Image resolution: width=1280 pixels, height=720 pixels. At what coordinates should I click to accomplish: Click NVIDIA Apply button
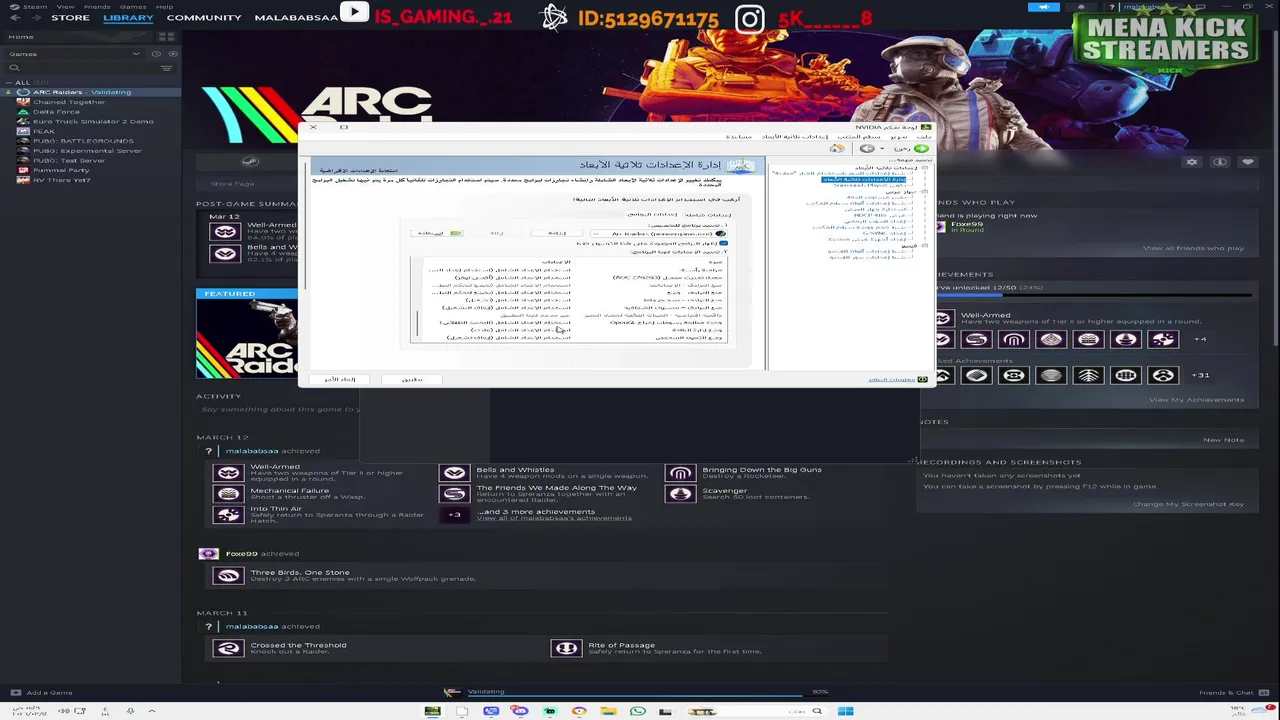412,379
